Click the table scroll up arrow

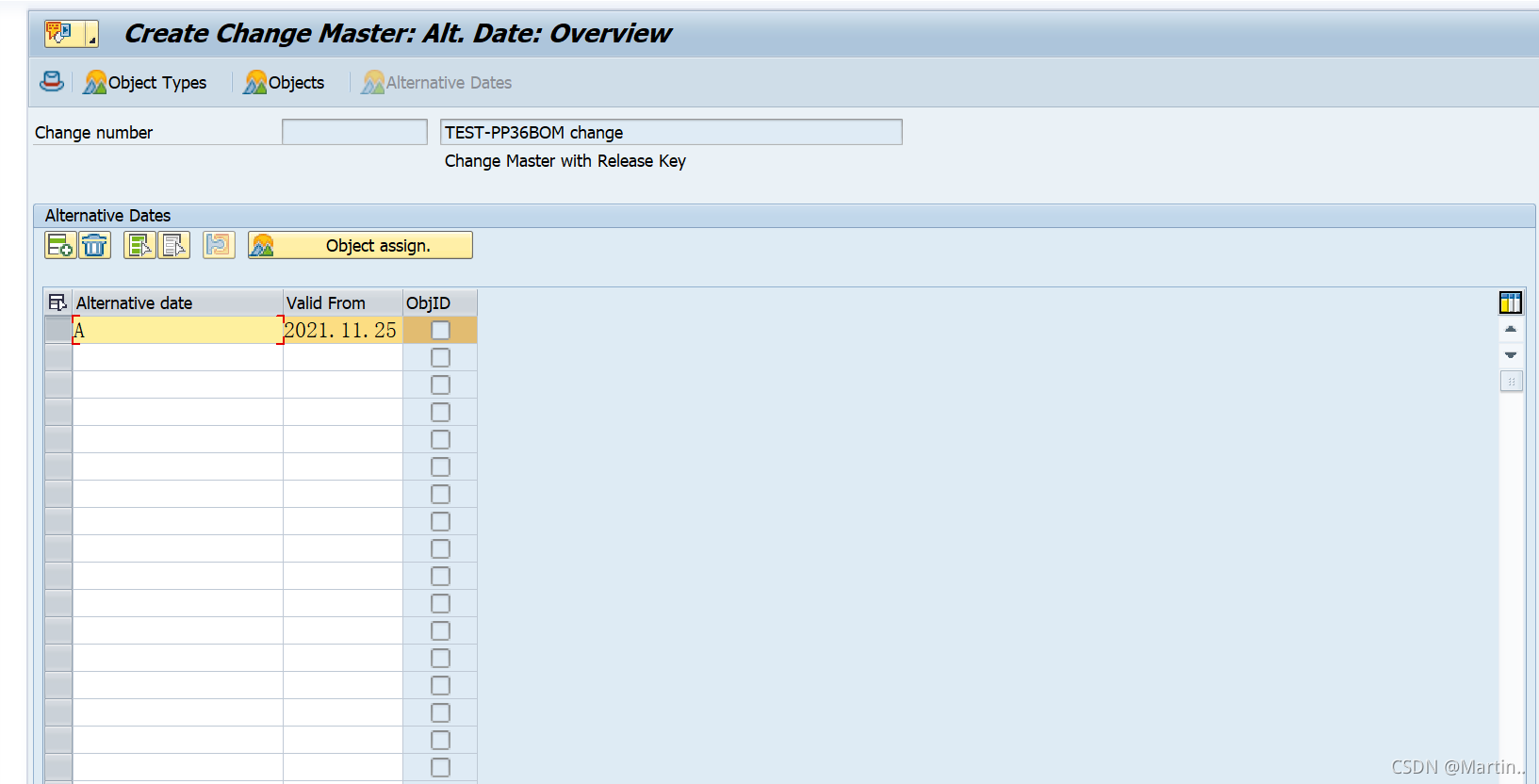[1511, 329]
